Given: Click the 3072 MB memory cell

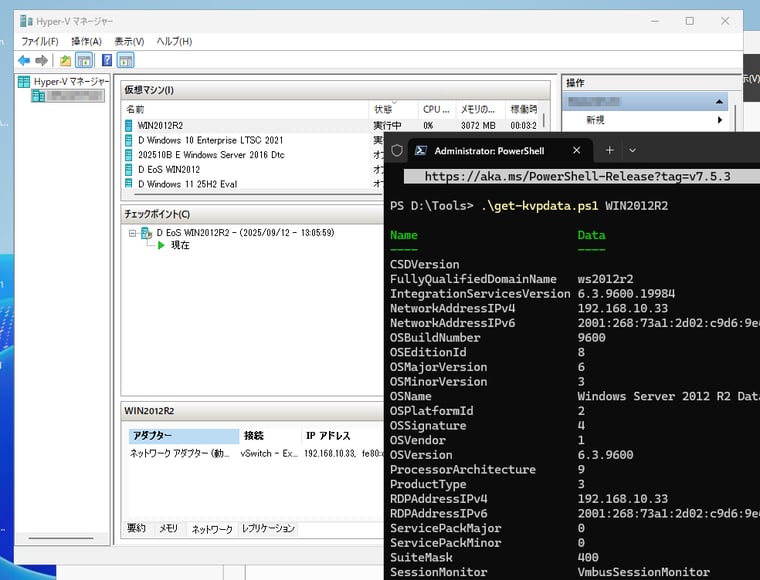Looking at the screenshot, I should pyautogui.click(x=478, y=126).
